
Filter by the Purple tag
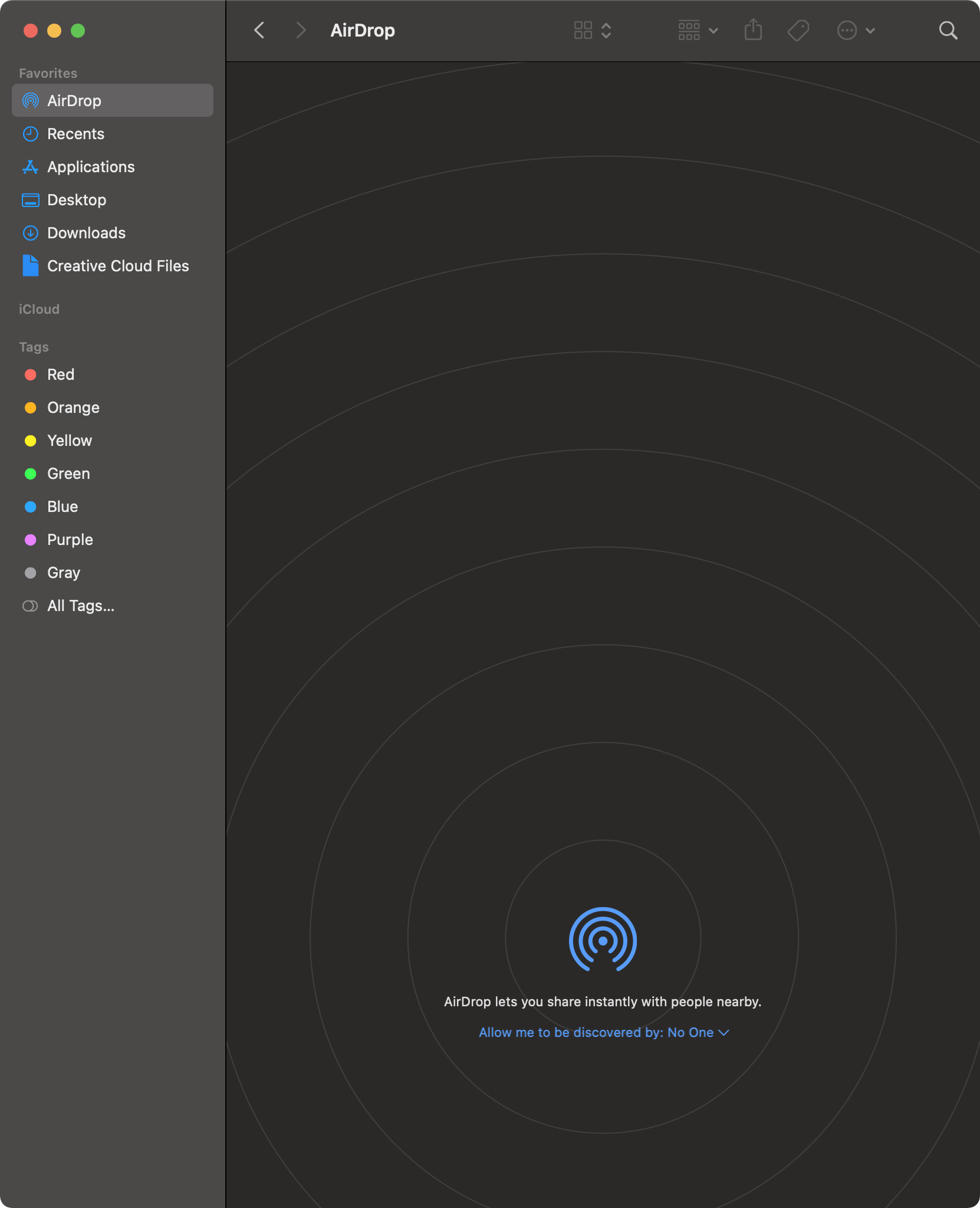[113, 539]
